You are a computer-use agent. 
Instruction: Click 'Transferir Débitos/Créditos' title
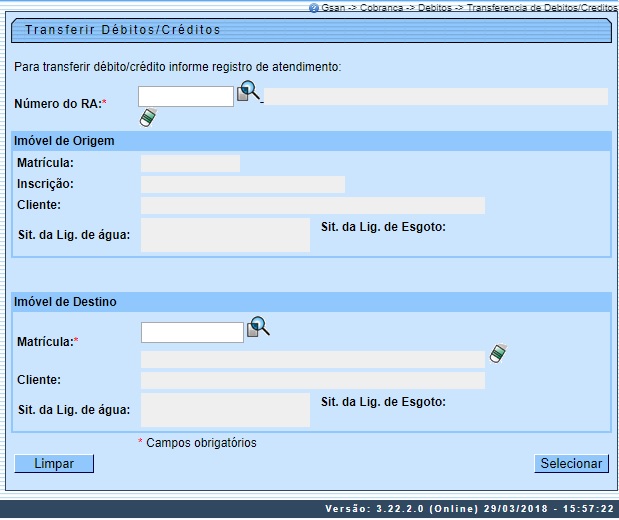pyautogui.click(x=123, y=30)
